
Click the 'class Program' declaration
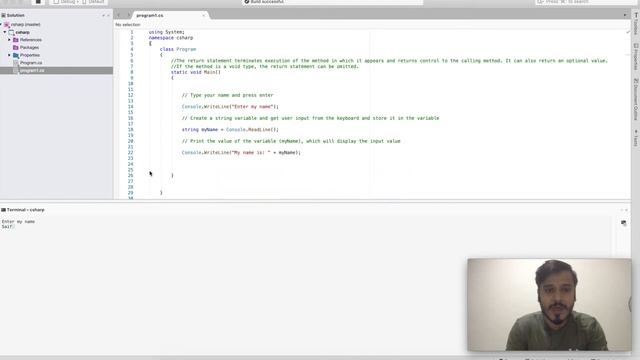[x=178, y=49]
